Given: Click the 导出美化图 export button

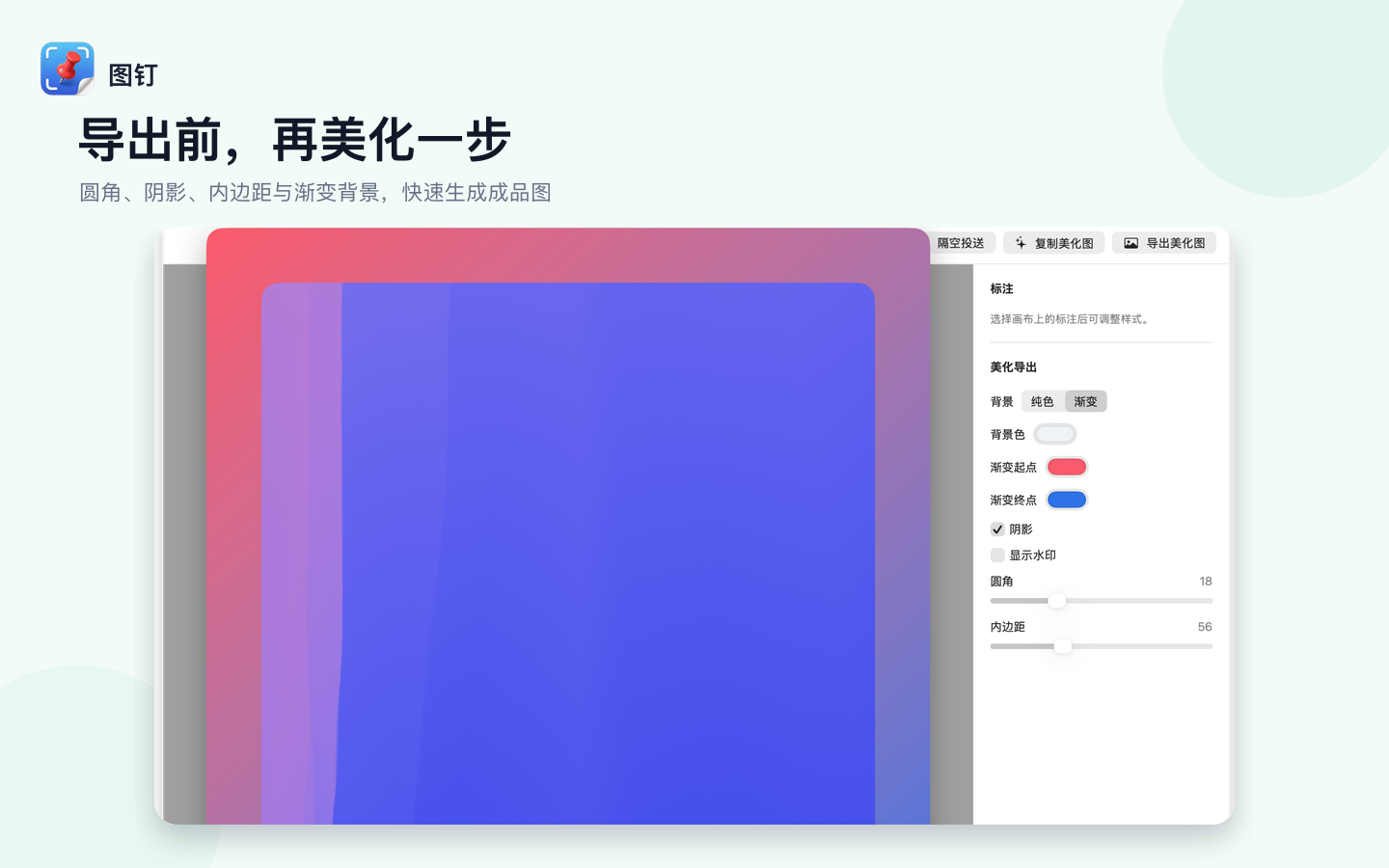Looking at the screenshot, I should 1164,243.
